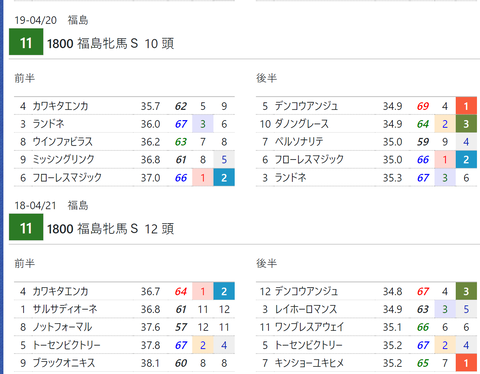The width and height of the screenshot is (480, 374).
Task: Select horse トーセンビクトリー in 2018 前半 table
Action: tap(66, 345)
